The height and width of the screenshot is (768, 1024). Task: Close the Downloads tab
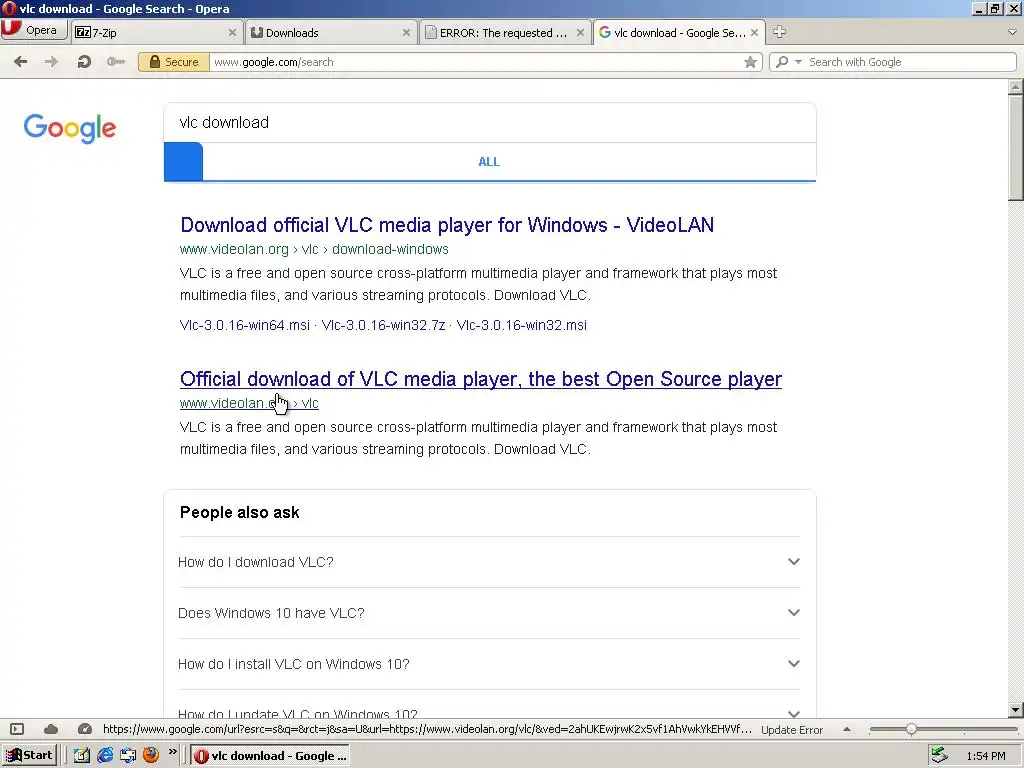[406, 33]
